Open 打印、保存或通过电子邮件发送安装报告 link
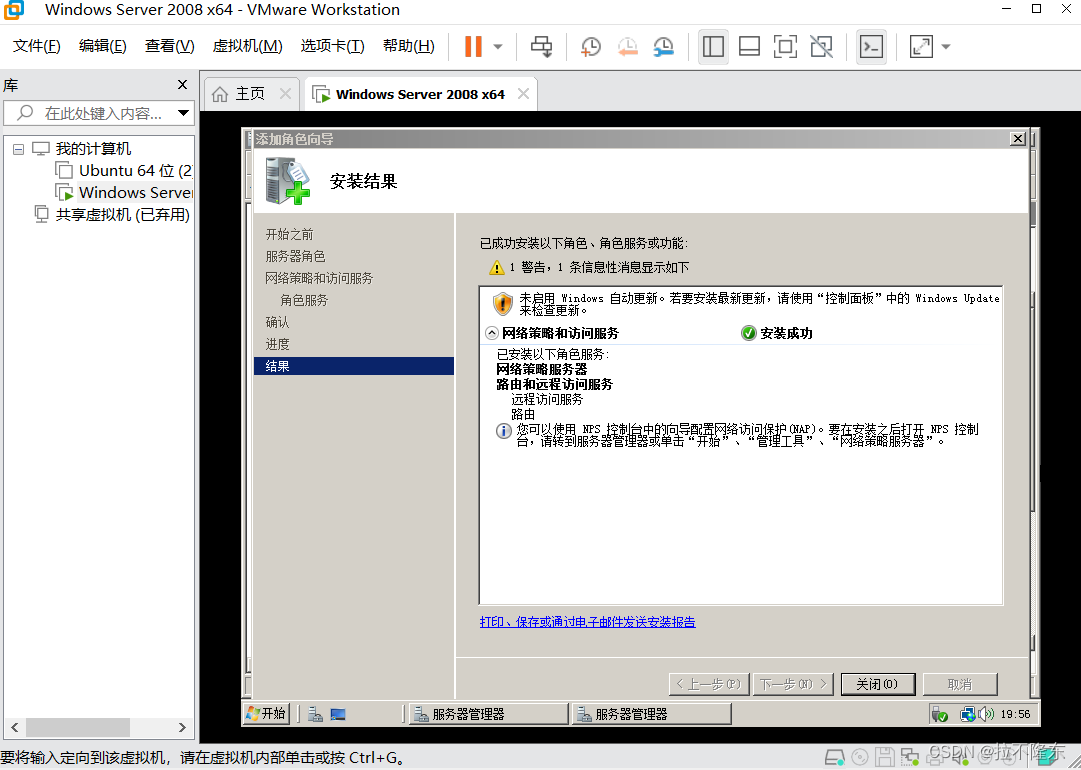Screen dimensions: 1081x770 pos(587,622)
